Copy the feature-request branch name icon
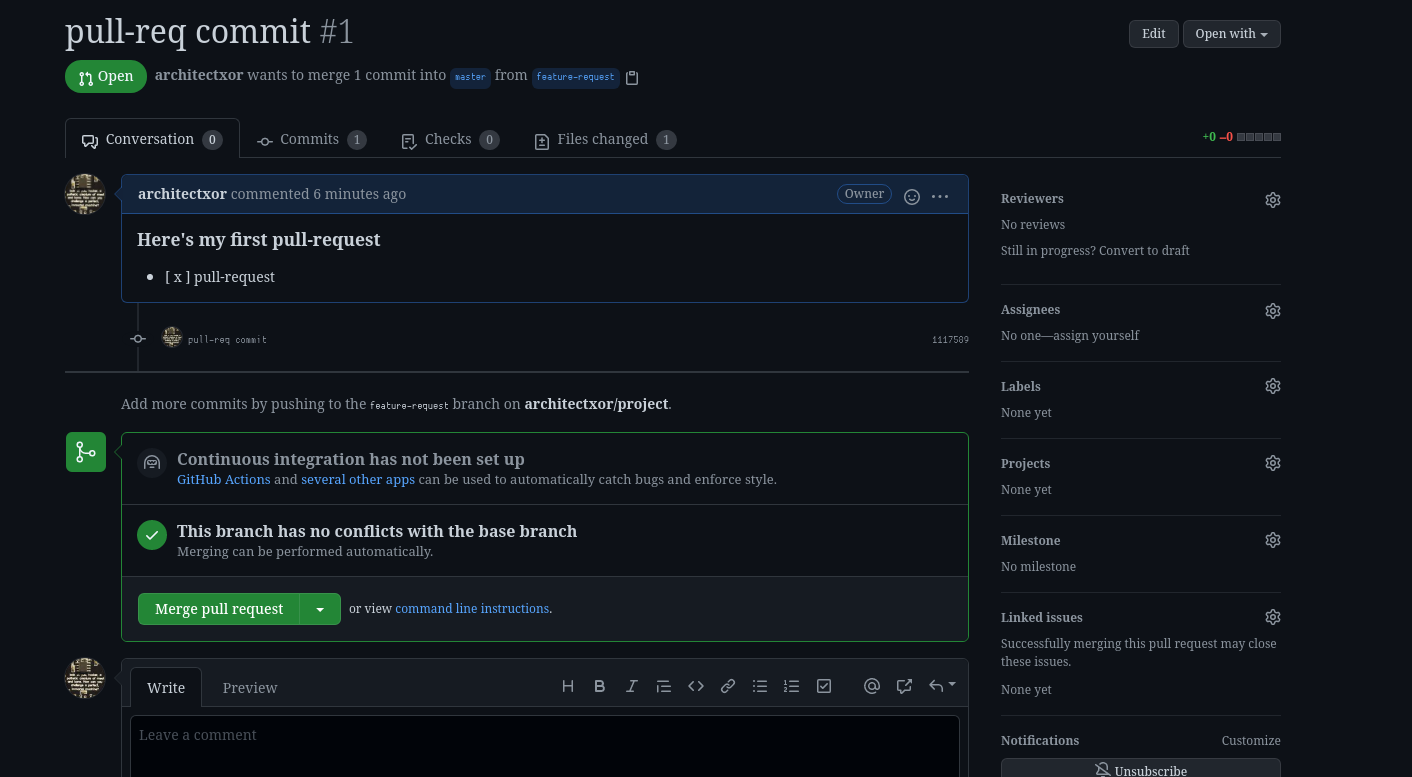 pos(632,77)
